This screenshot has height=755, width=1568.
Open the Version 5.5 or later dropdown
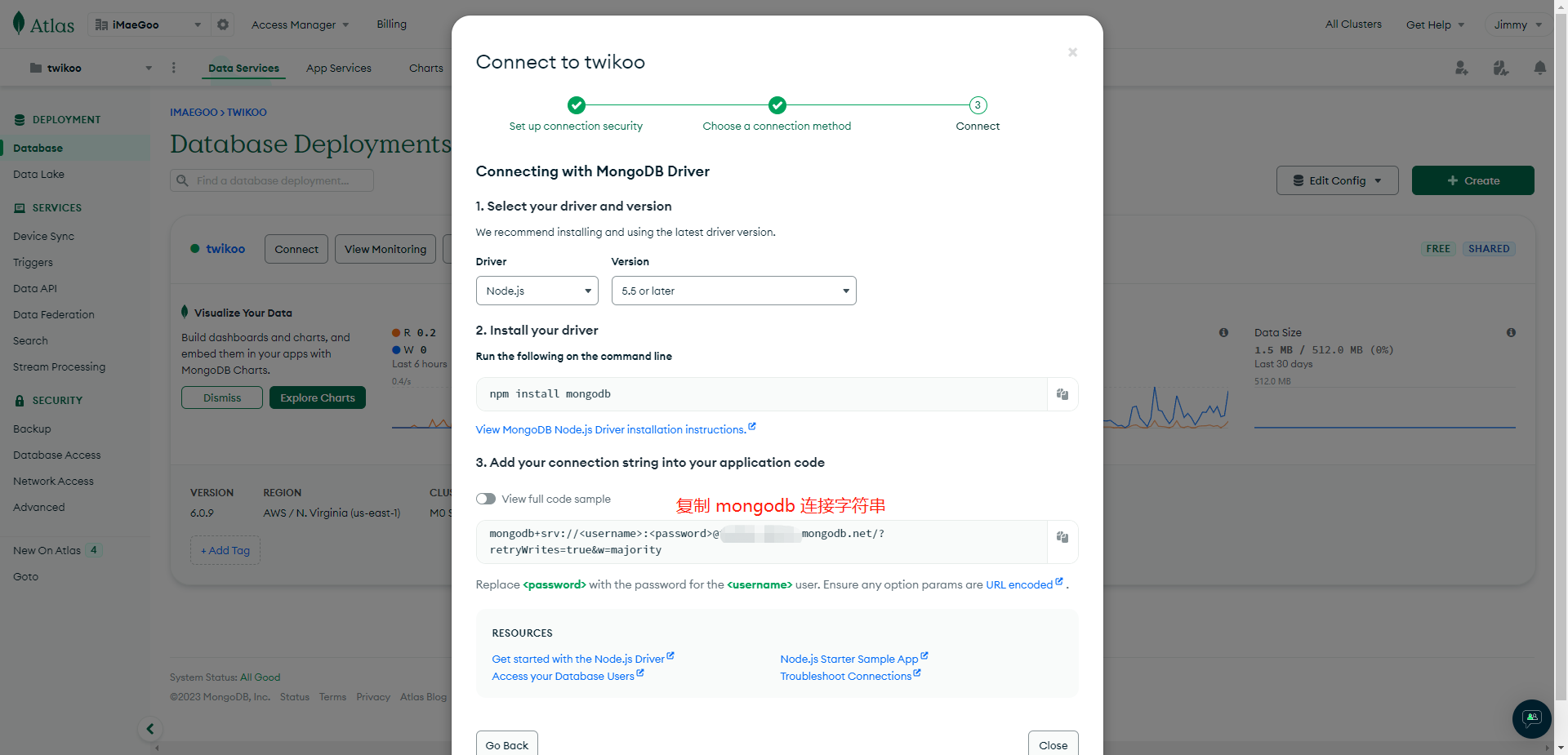[x=733, y=291]
